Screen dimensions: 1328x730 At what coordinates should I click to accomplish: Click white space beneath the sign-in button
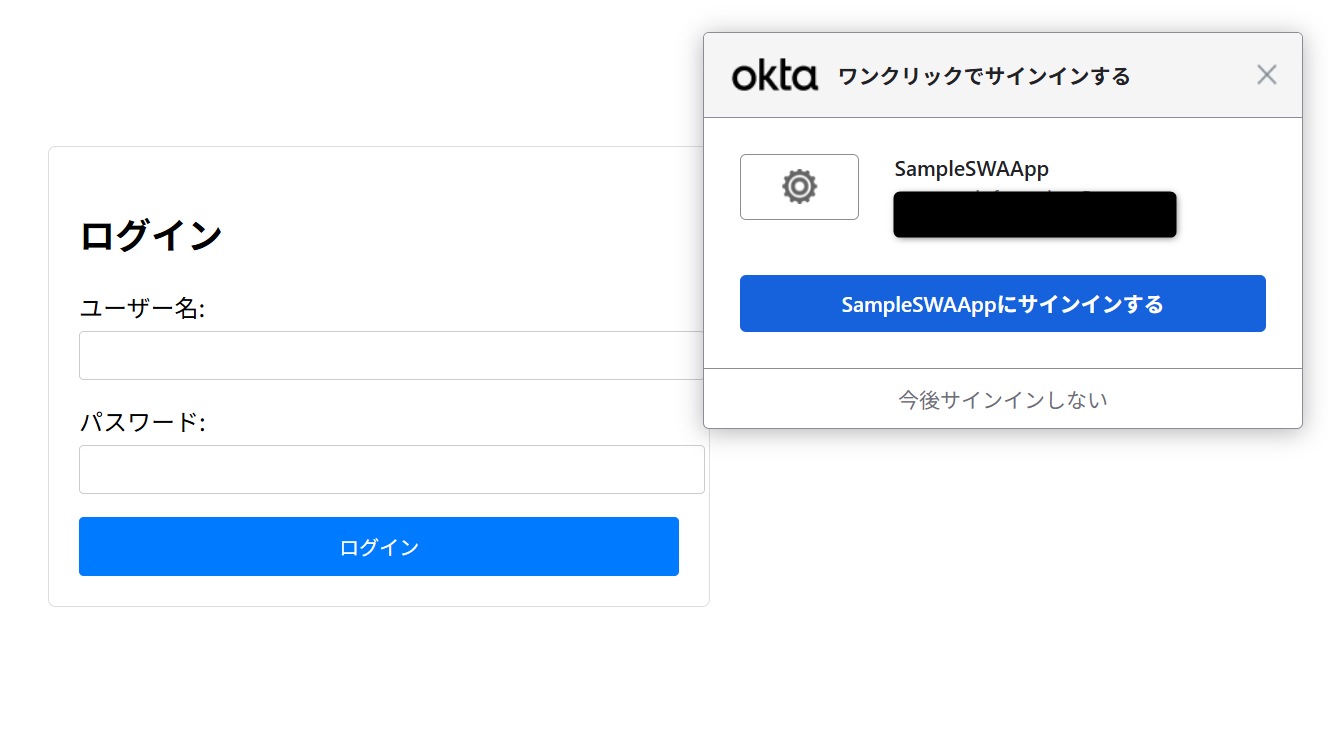[x=1002, y=350]
